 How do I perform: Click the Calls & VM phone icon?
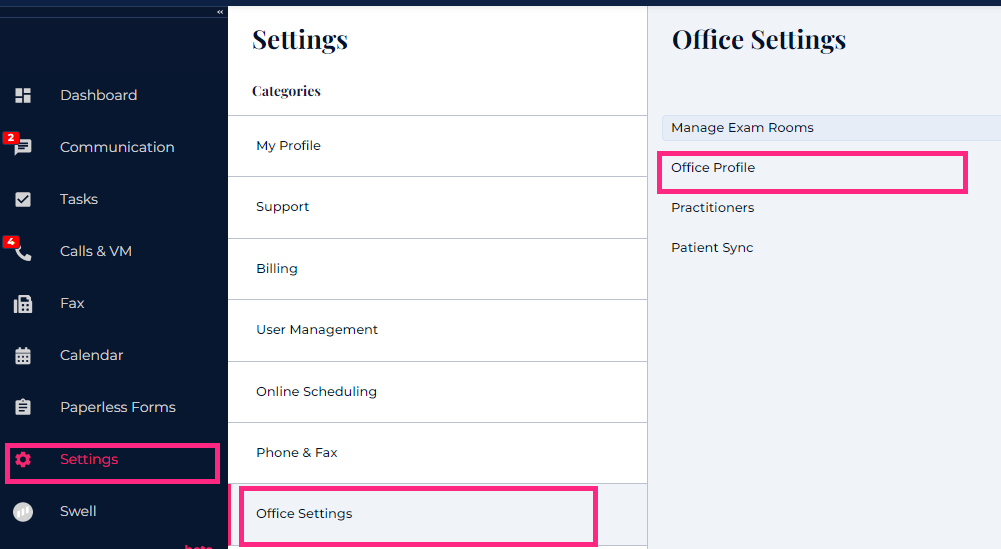(x=23, y=252)
